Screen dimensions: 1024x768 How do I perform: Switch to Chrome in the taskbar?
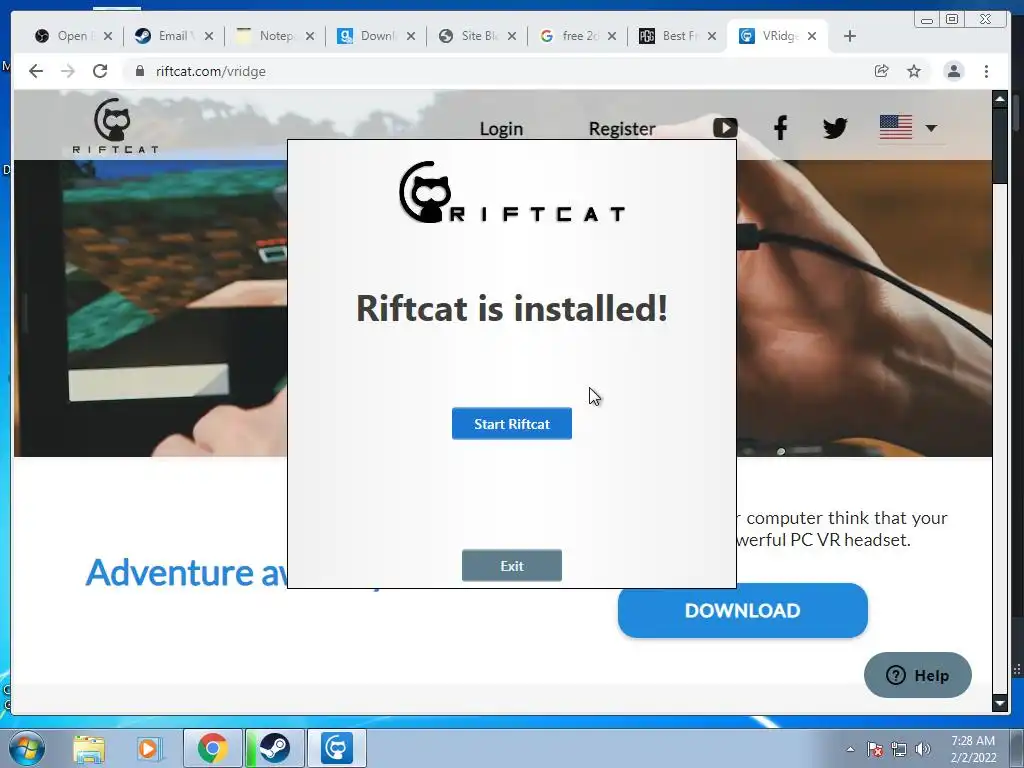pyautogui.click(x=213, y=748)
